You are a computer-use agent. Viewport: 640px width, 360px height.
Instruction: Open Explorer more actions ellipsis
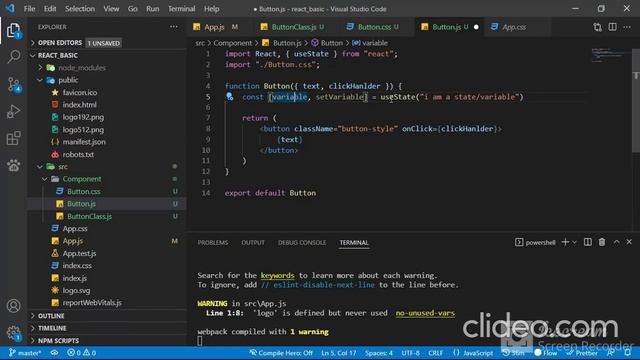tap(174, 27)
